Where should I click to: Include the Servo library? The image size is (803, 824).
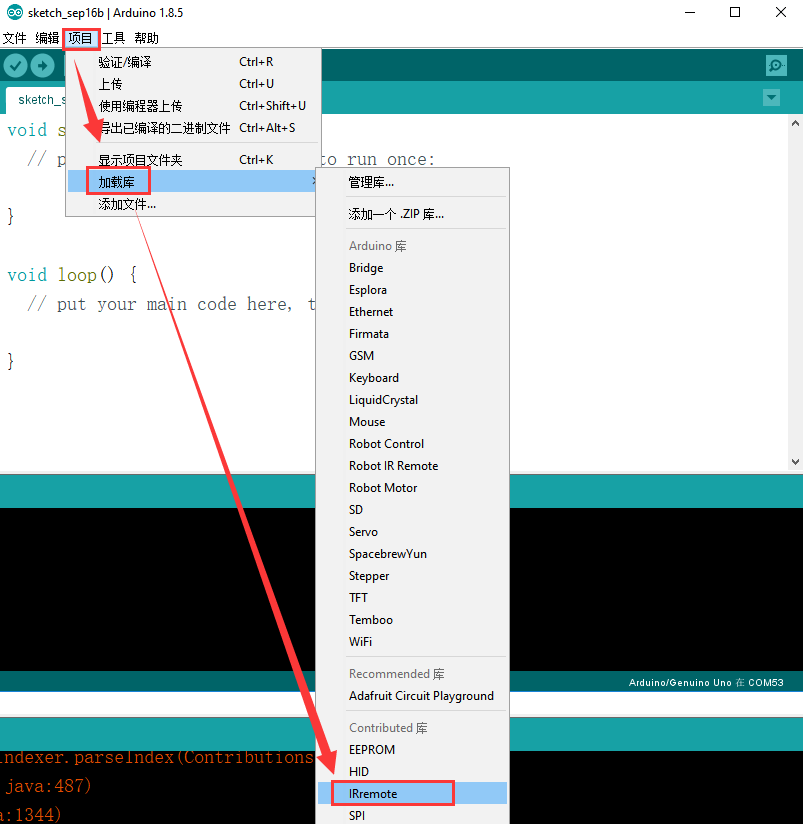[413, 532]
